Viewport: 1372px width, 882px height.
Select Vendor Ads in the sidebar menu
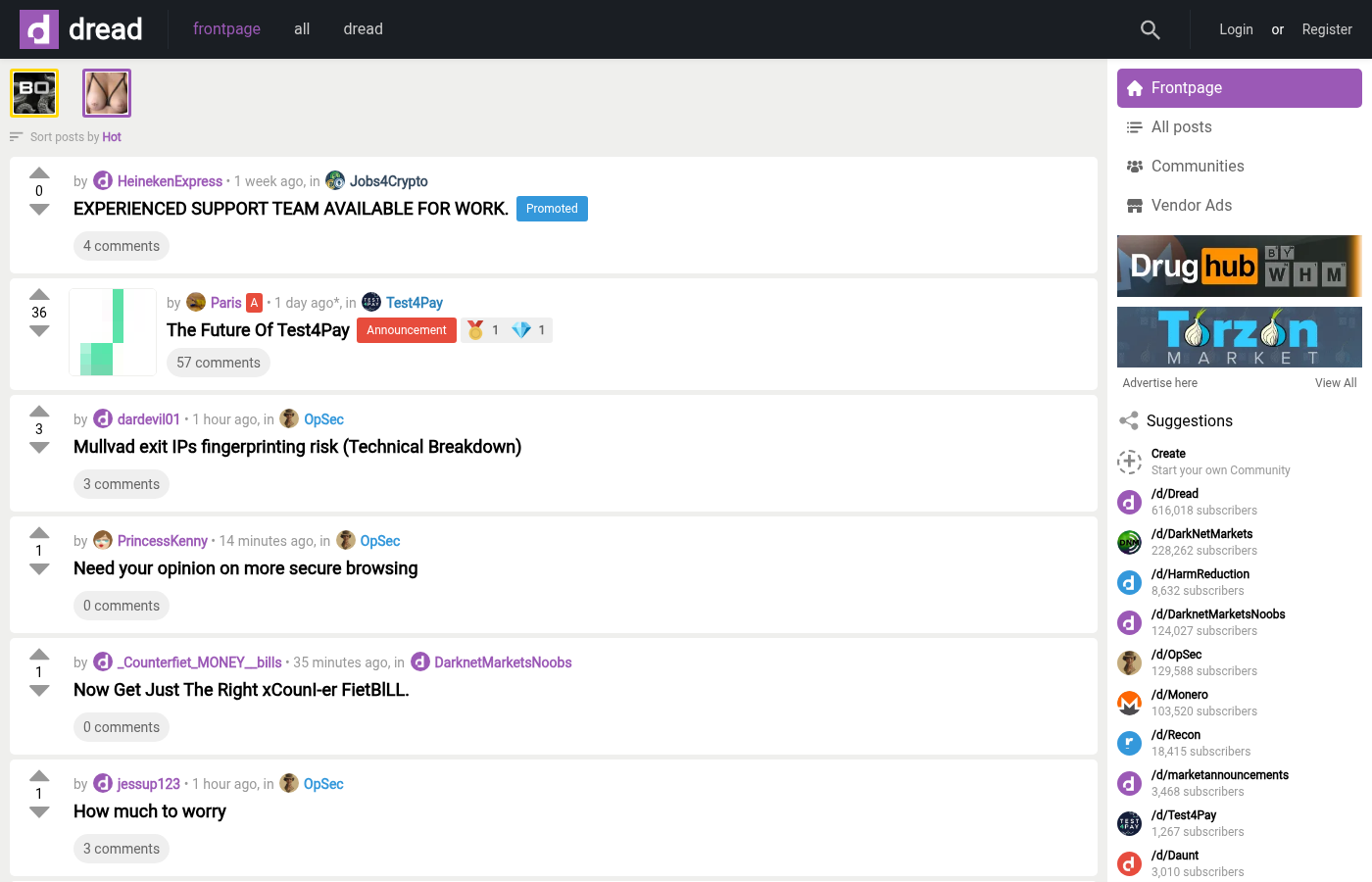(x=1240, y=206)
